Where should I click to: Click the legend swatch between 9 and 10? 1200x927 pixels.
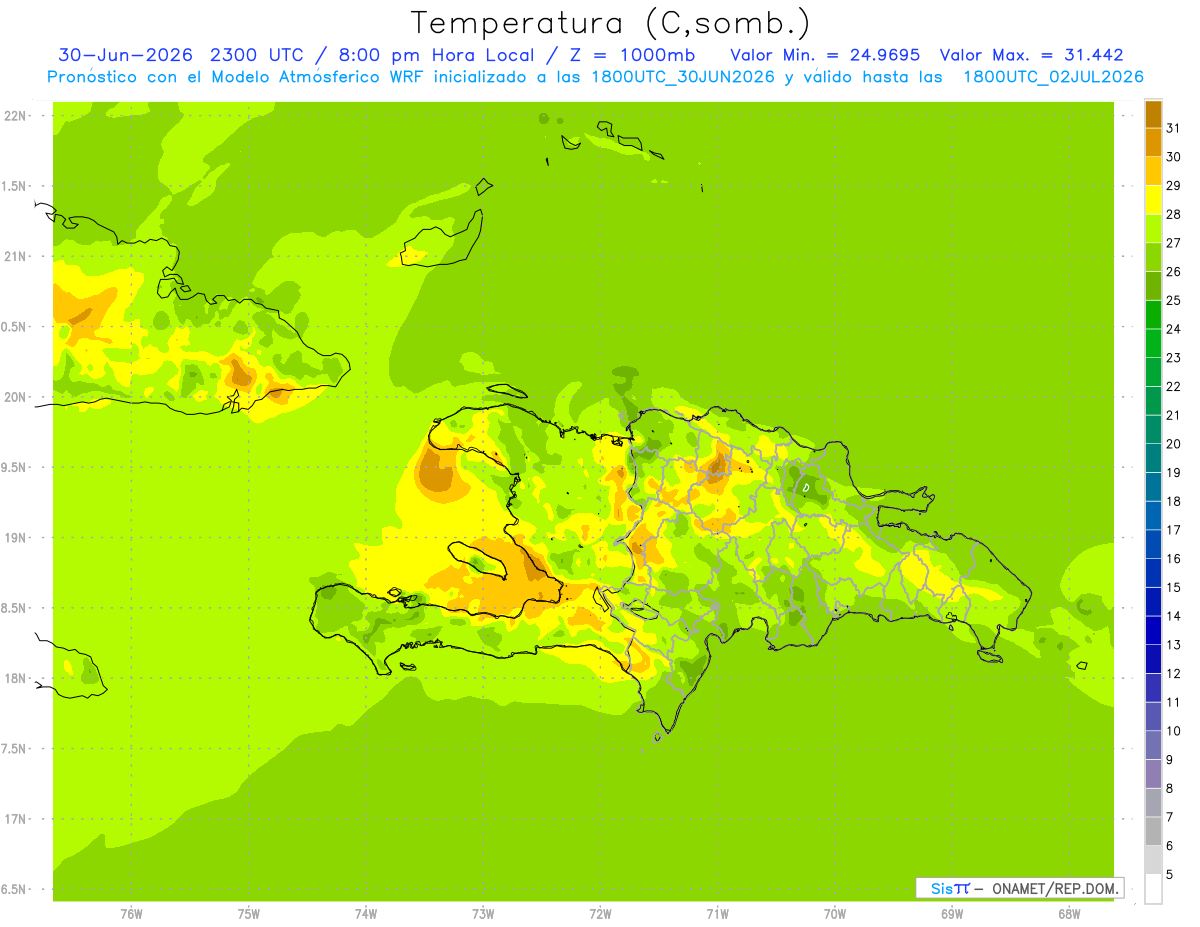coord(1153,745)
